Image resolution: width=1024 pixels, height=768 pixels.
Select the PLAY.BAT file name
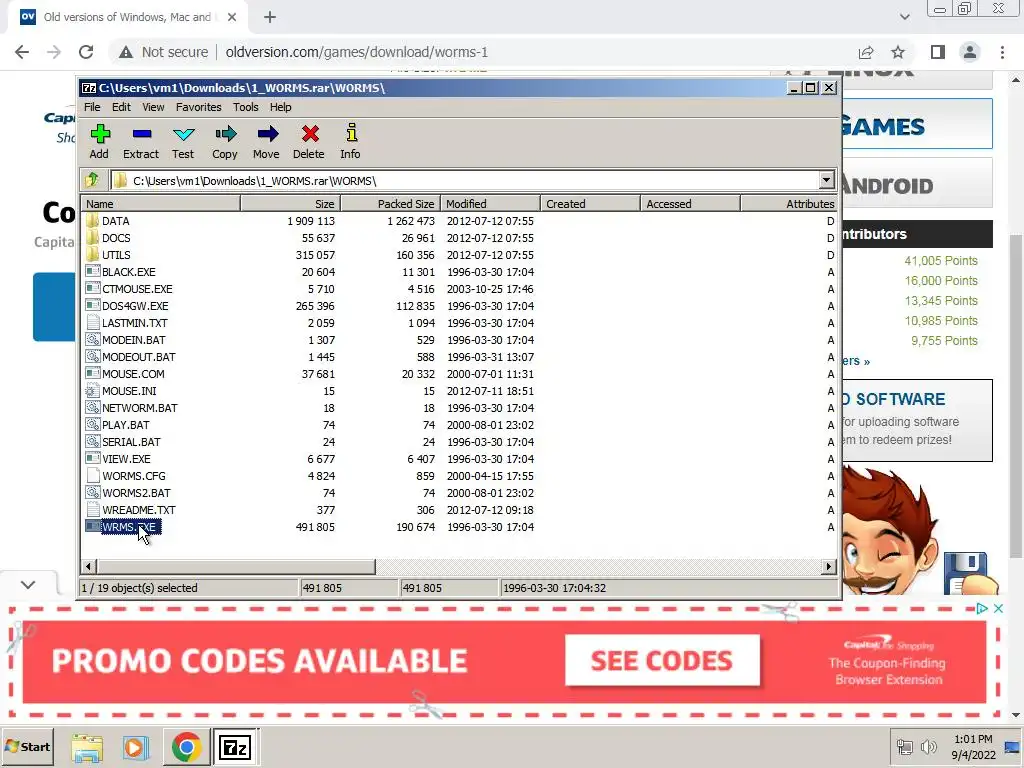(125, 425)
